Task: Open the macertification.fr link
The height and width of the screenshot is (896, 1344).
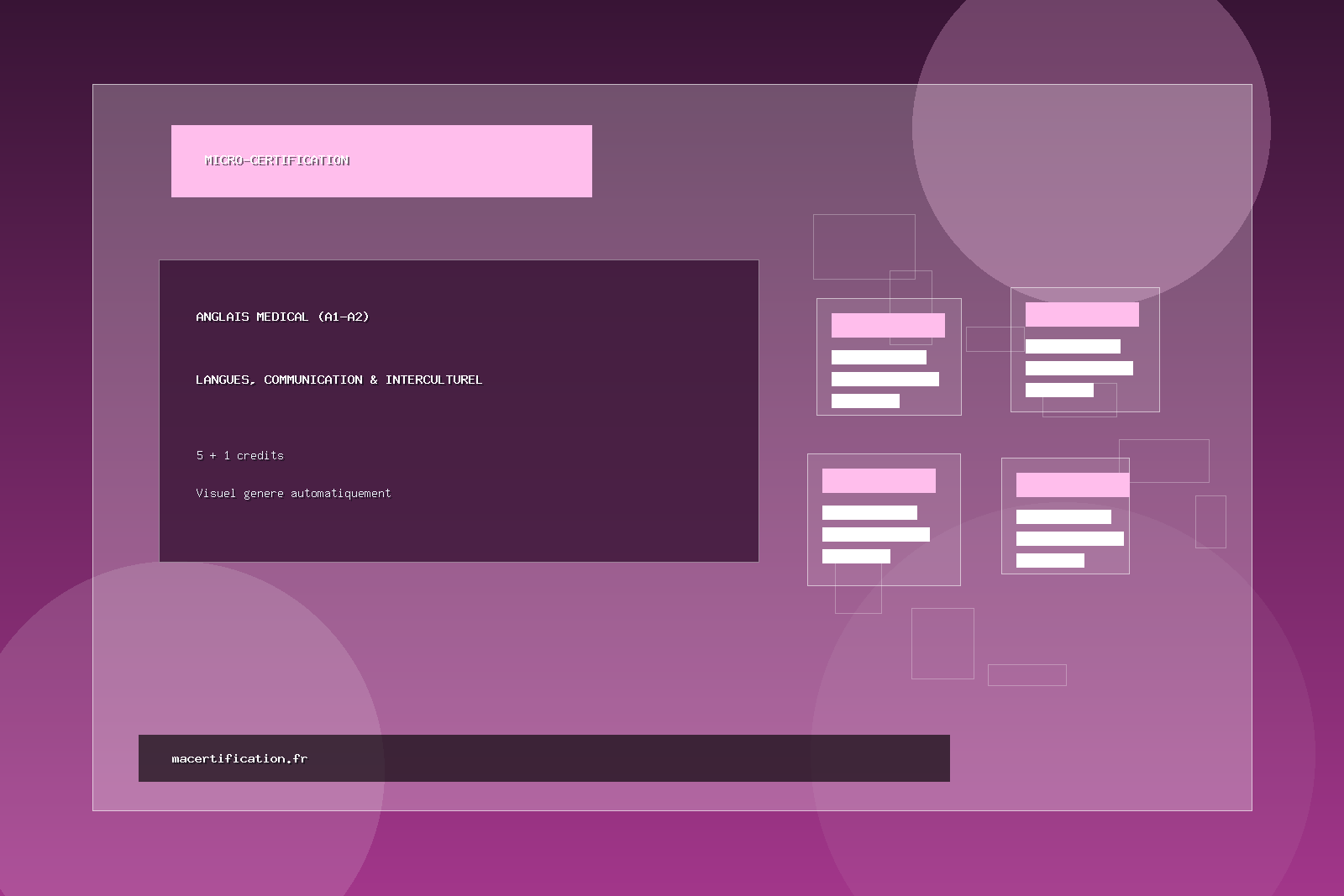Action: pos(239,758)
